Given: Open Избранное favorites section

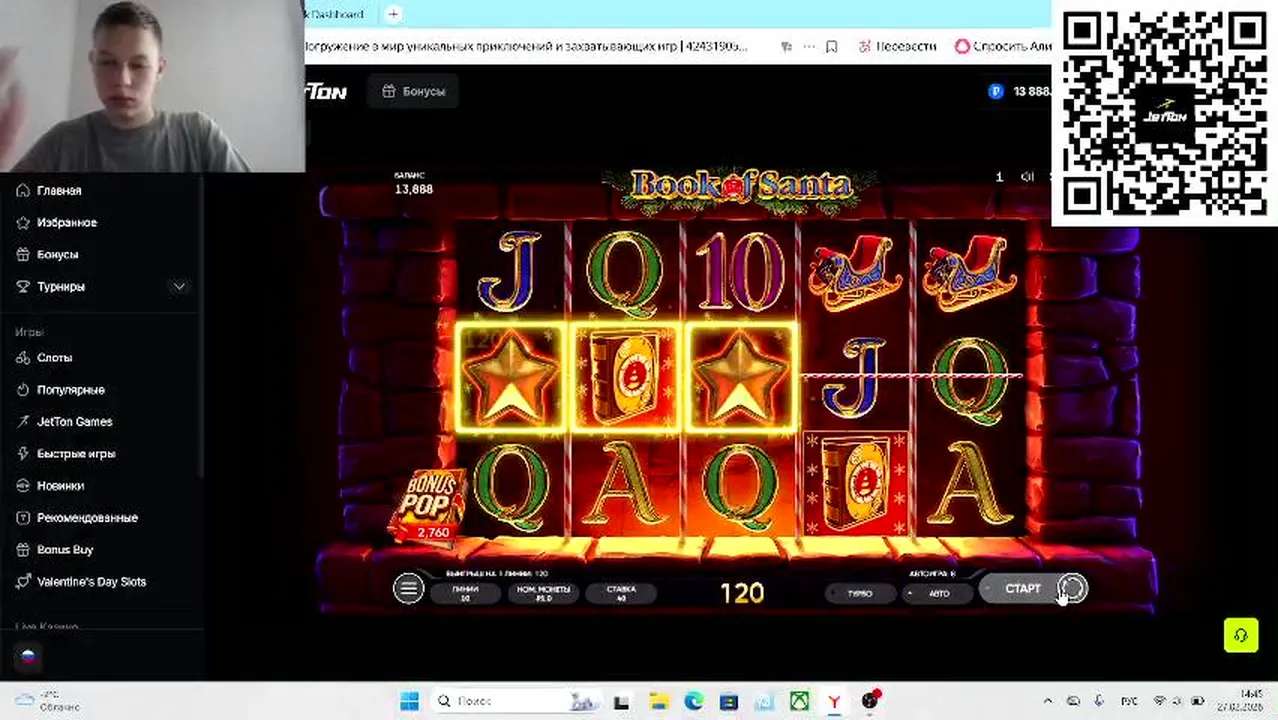Looking at the screenshot, I should click(x=67, y=222).
